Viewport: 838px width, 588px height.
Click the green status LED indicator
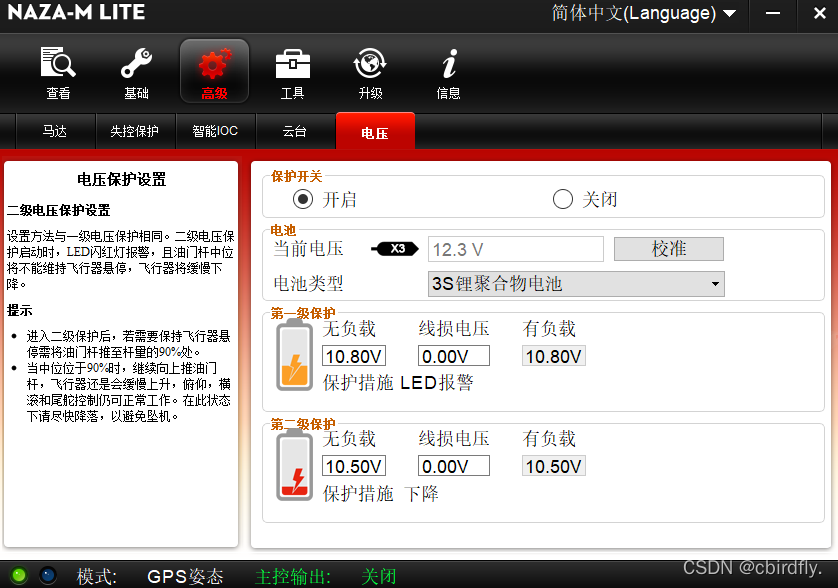point(19,575)
